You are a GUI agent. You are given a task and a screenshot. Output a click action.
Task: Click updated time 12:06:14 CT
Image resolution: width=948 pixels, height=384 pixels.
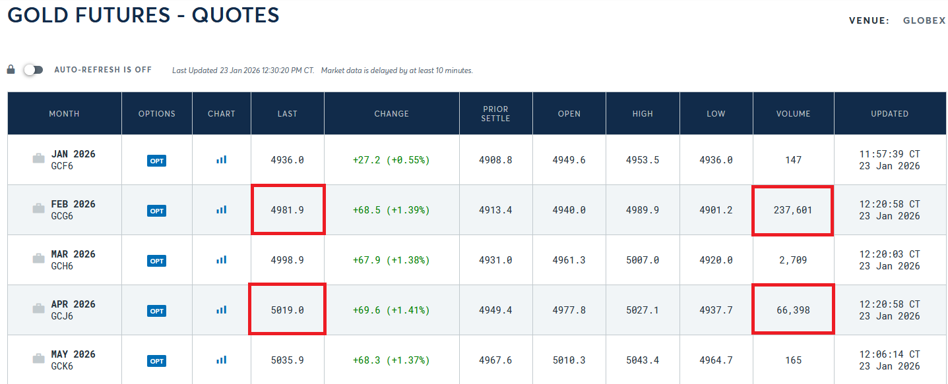click(890, 354)
